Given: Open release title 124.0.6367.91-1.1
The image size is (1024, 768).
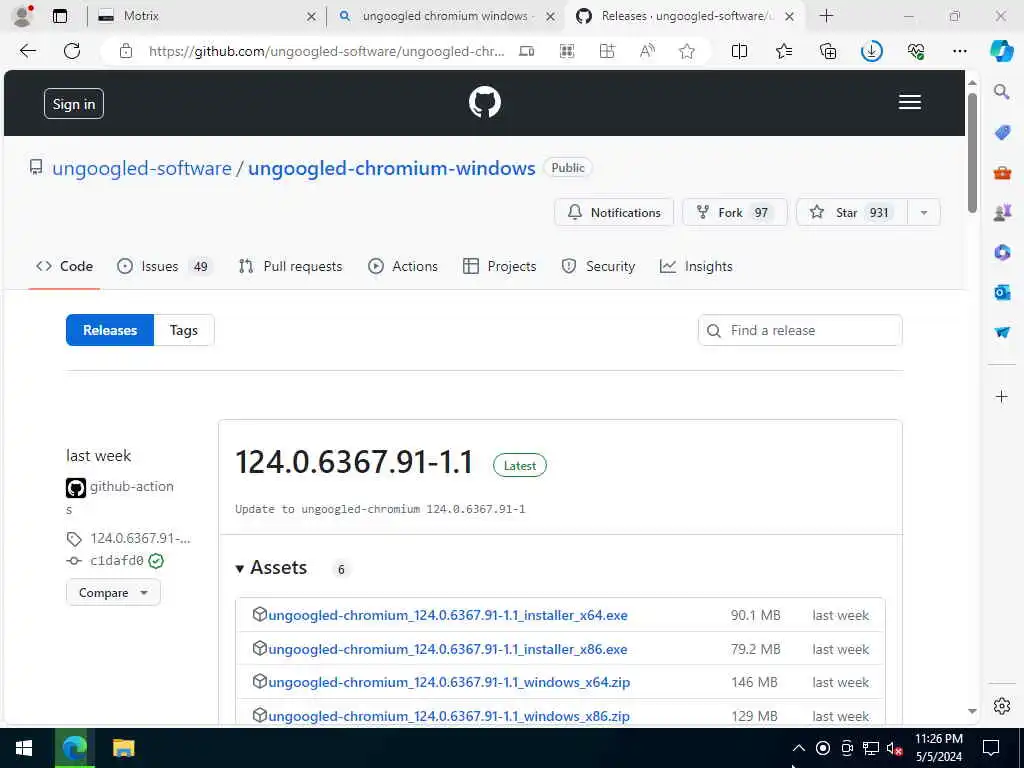Looking at the screenshot, I should click(x=354, y=462).
